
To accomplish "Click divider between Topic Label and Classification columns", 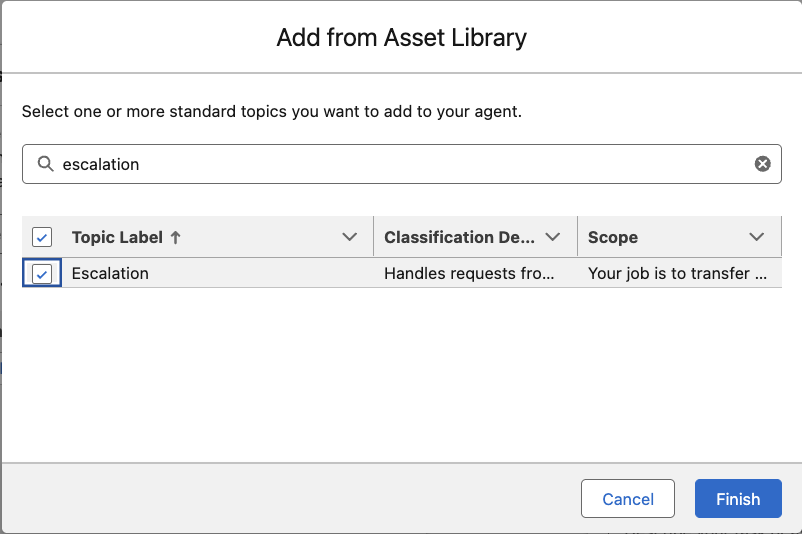I will [373, 238].
